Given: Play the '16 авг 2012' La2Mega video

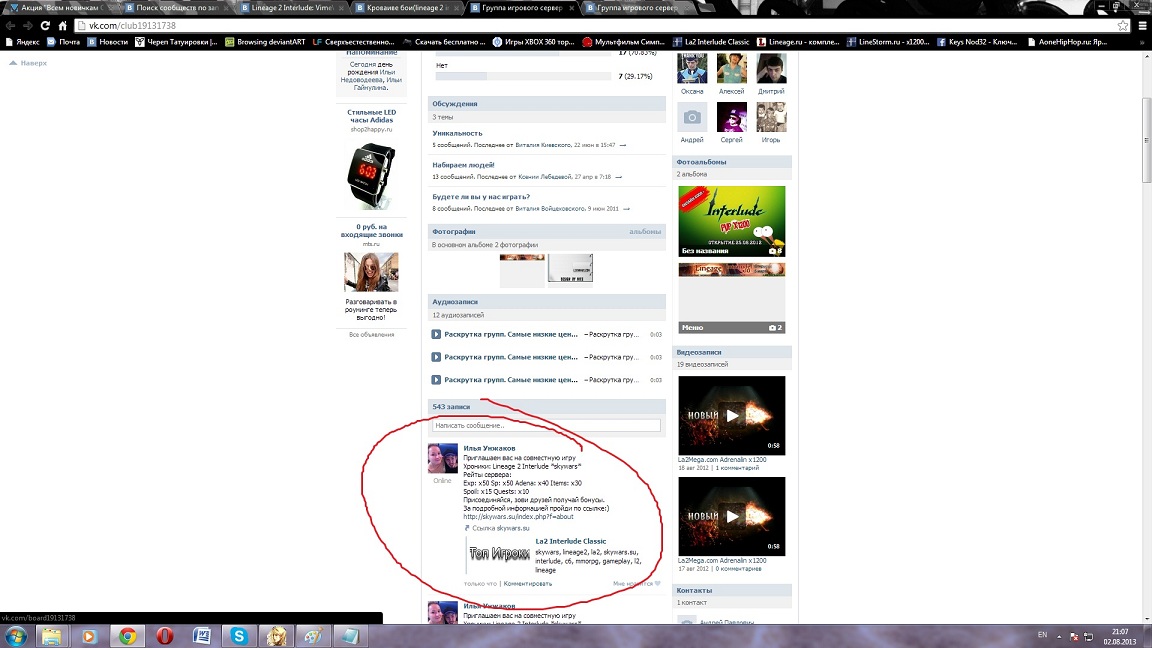Looking at the screenshot, I should tap(732, 416).
